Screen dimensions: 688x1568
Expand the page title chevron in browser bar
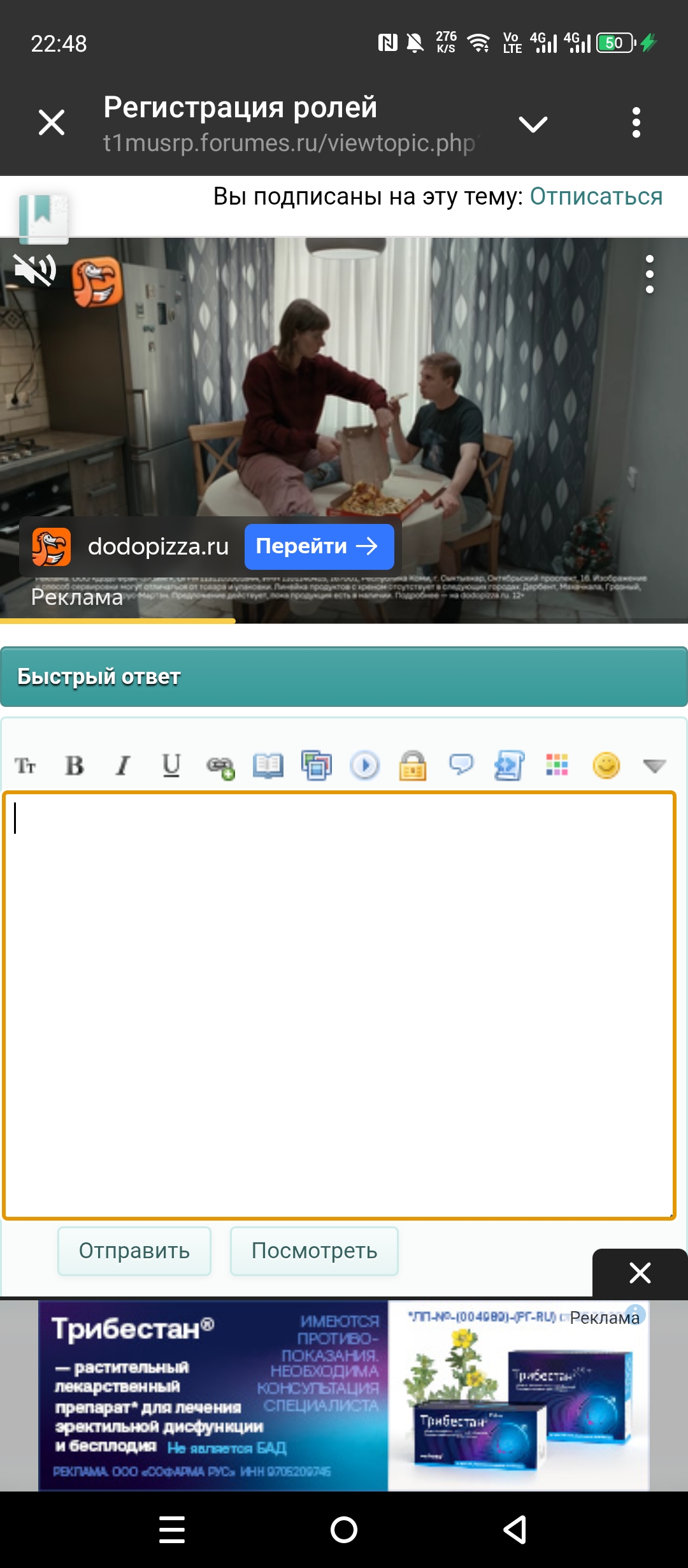[x=533, y=124]
